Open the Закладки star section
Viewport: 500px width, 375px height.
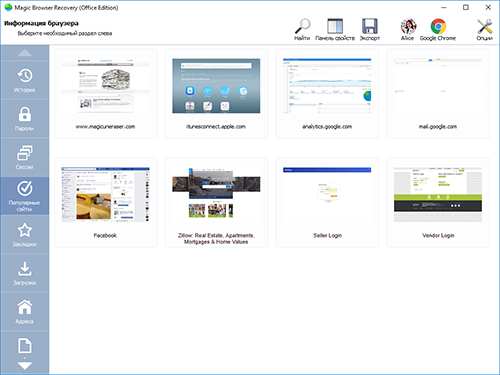pyautogui.click(x=25, y=235)
